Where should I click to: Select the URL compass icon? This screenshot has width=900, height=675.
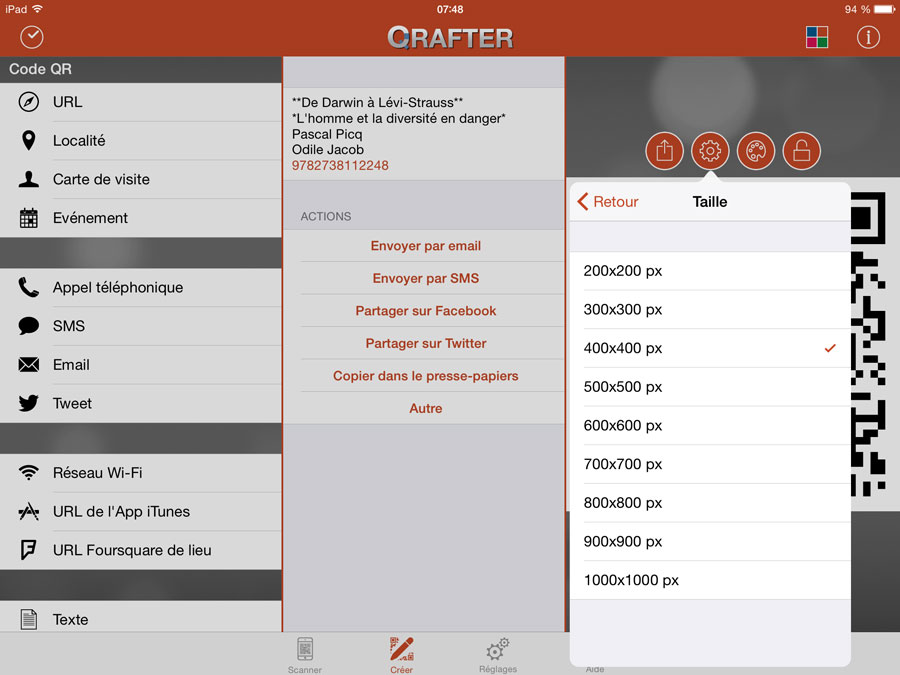pyautogui.click(x=28, y=102)
